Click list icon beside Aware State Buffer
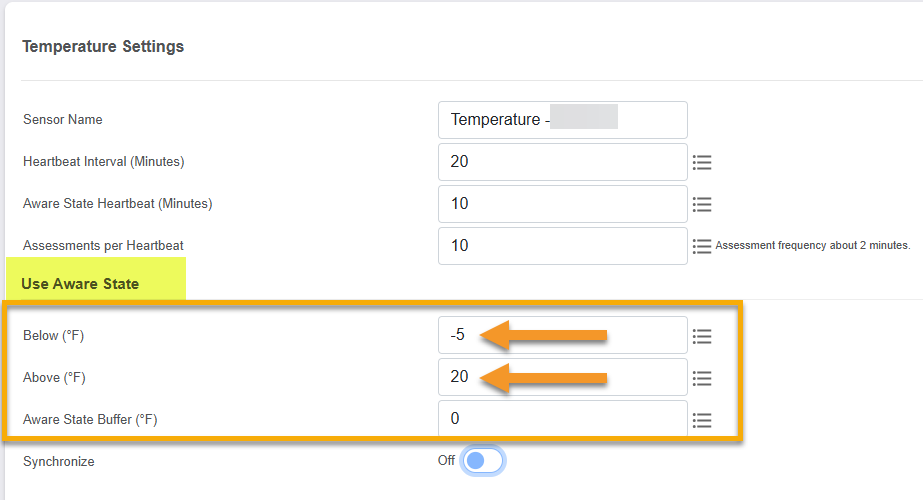Image resolution: width=923 pixels, height=500 pixels. [702, 420]
